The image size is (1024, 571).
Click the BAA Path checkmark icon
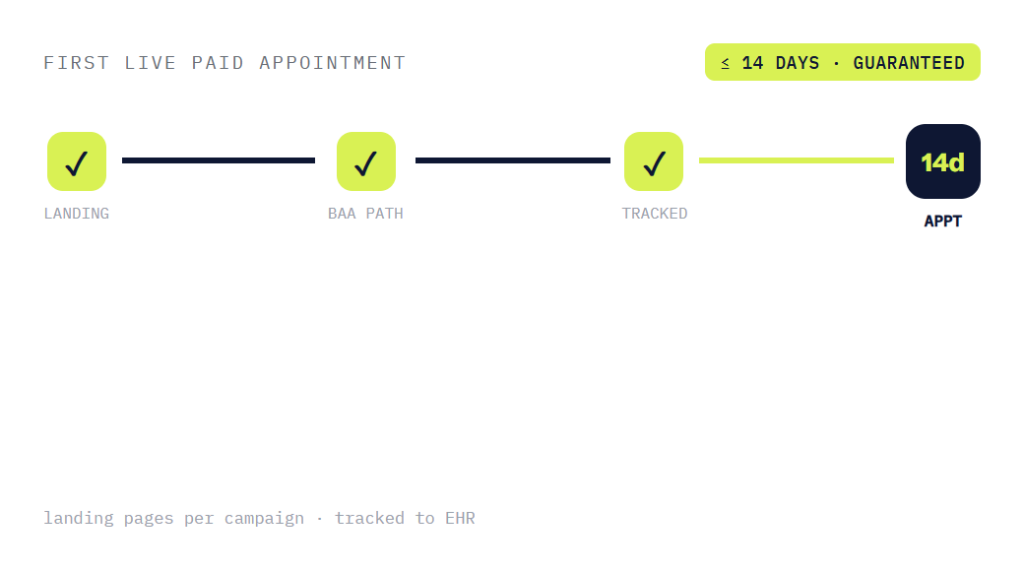click(x=366, y=161)
